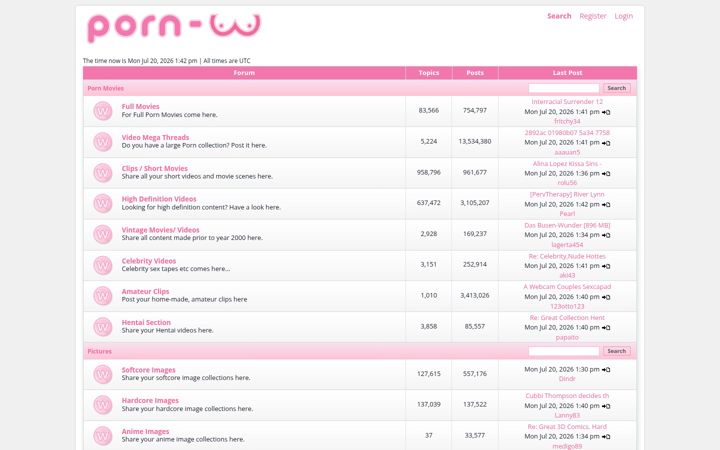The image size is (720, 450).
Task: Click the site logo in header
Action: tap(174, 28)
